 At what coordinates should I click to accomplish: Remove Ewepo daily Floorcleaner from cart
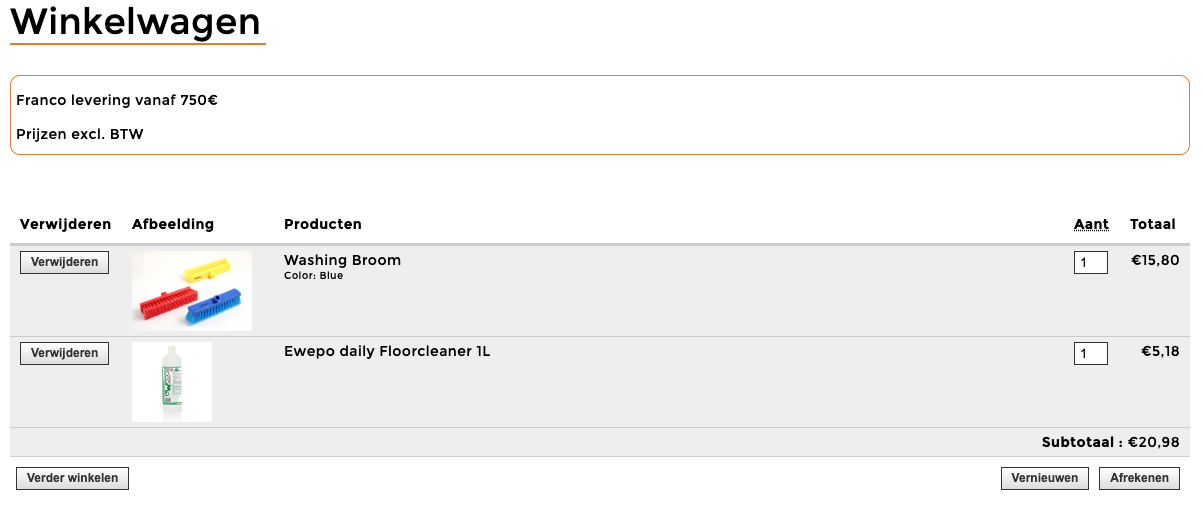[64, 353]
